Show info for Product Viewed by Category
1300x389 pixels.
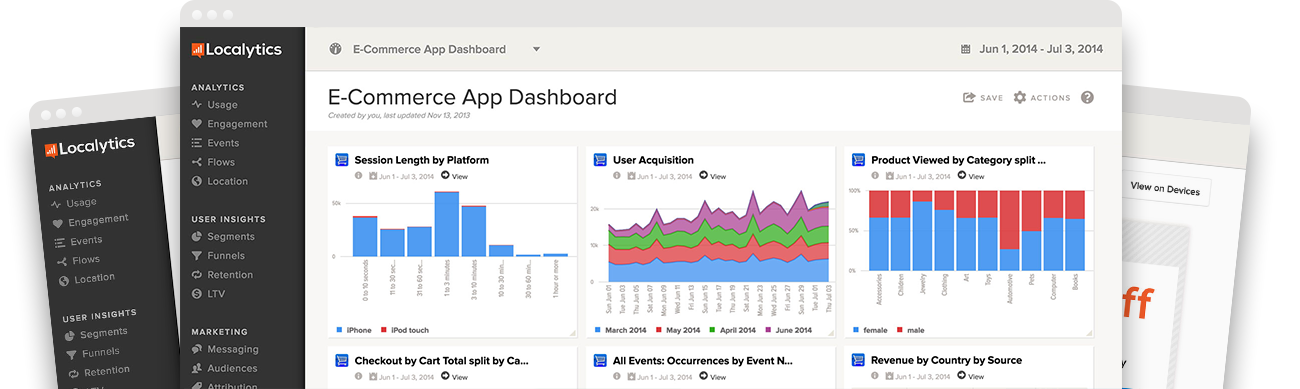click(875, 176)
